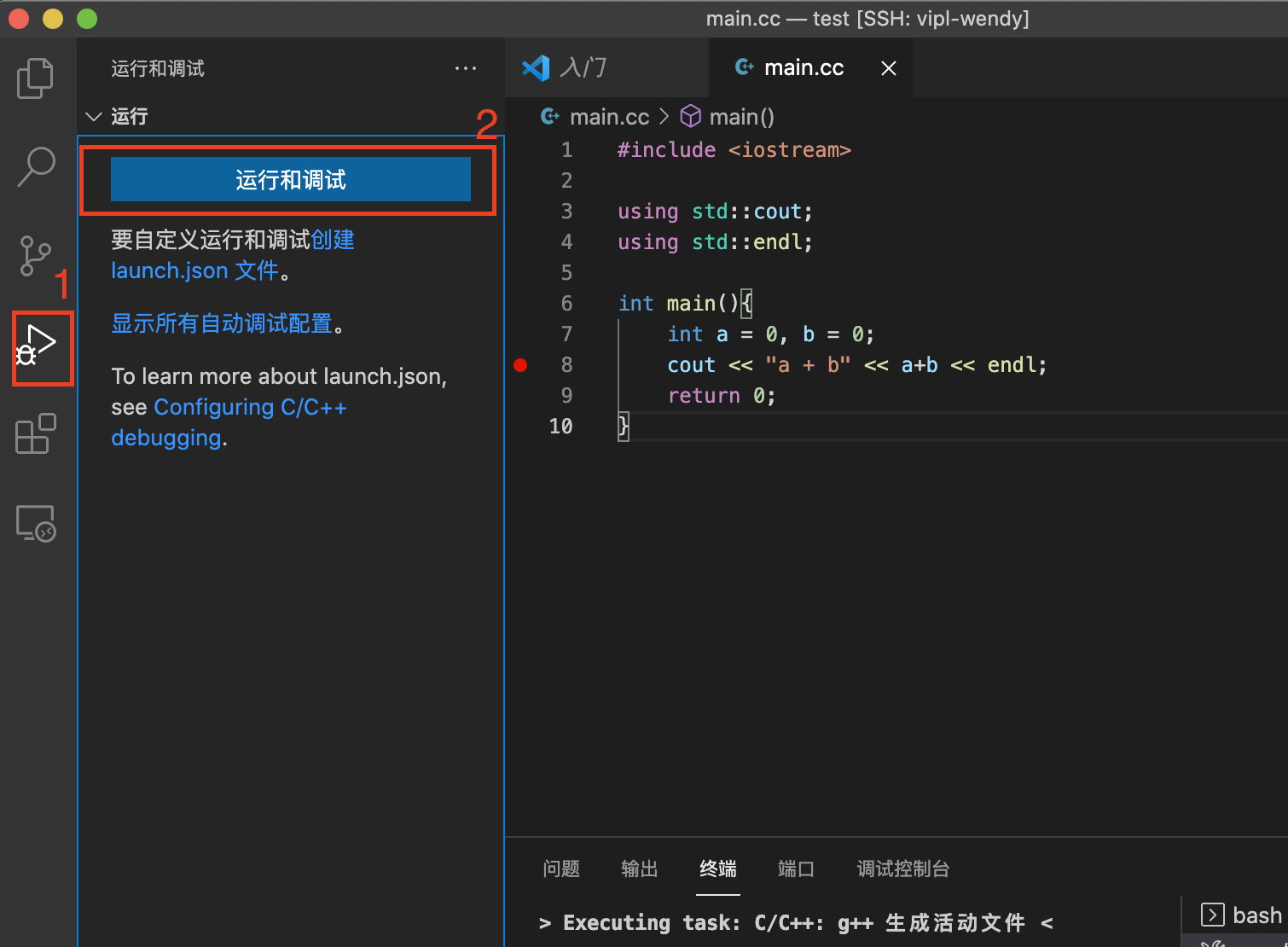
Task: Open the Source Control view
Action: (x=35, y=256)
